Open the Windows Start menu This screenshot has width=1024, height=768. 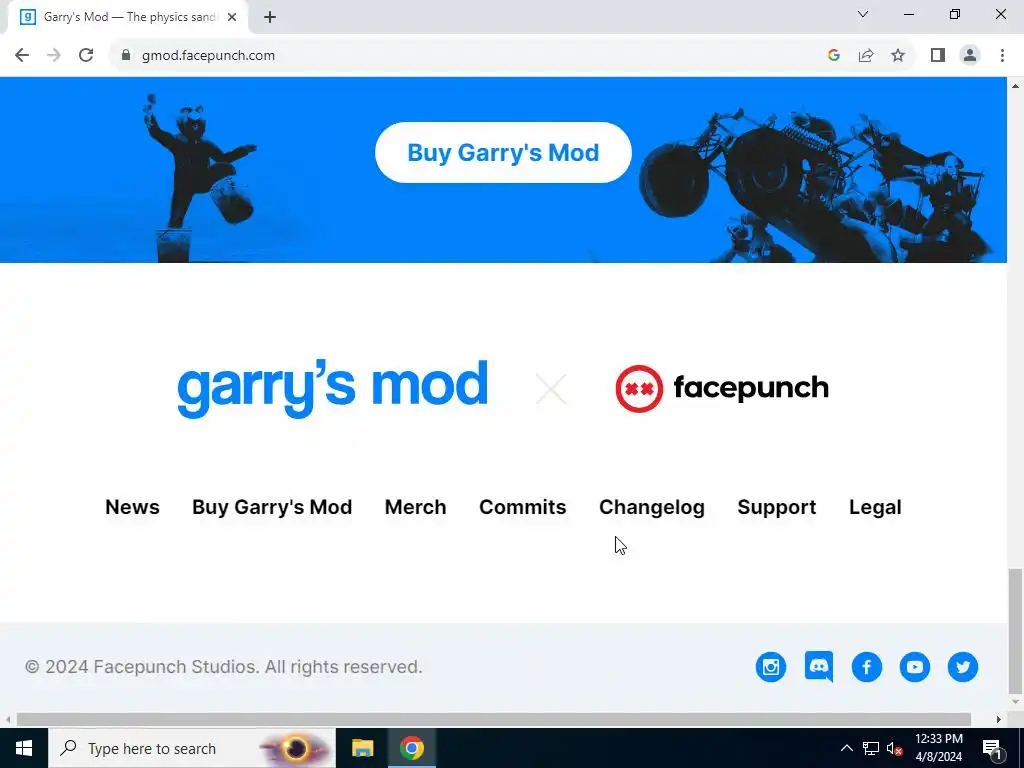click(24, 748)
